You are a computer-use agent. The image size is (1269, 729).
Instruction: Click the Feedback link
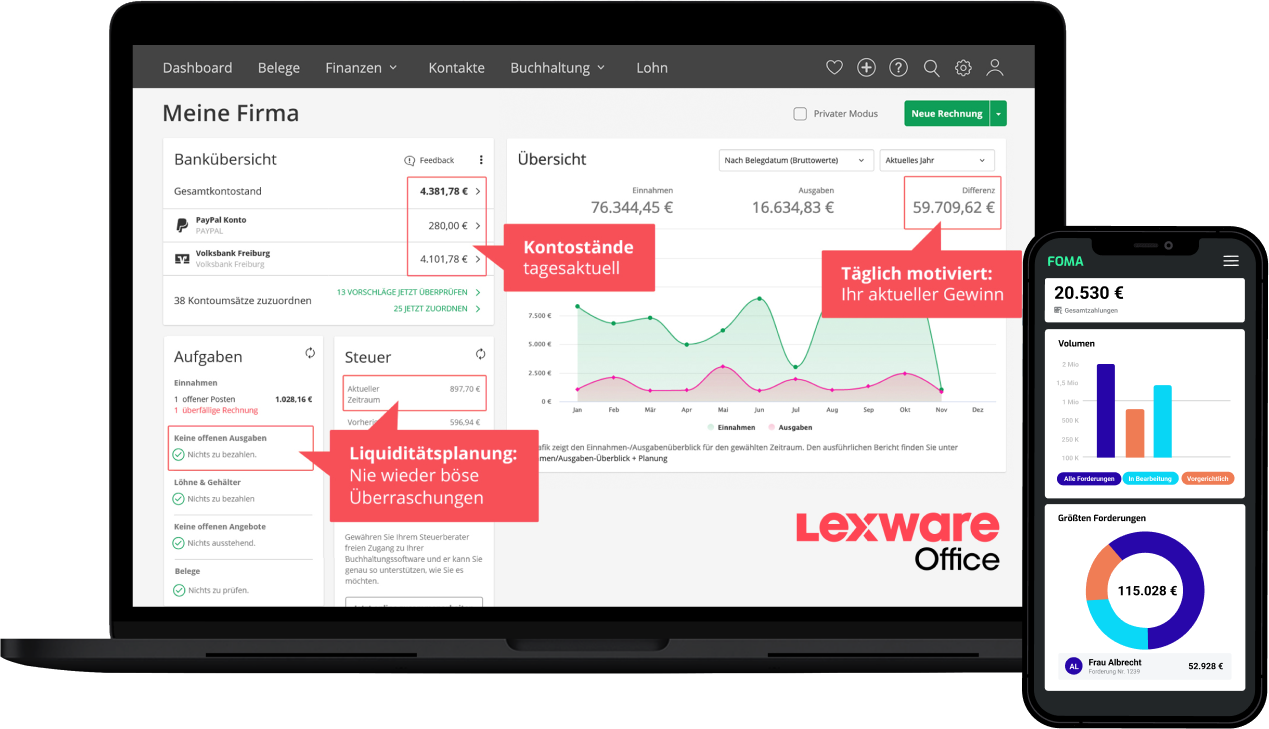tap(436, 160)
